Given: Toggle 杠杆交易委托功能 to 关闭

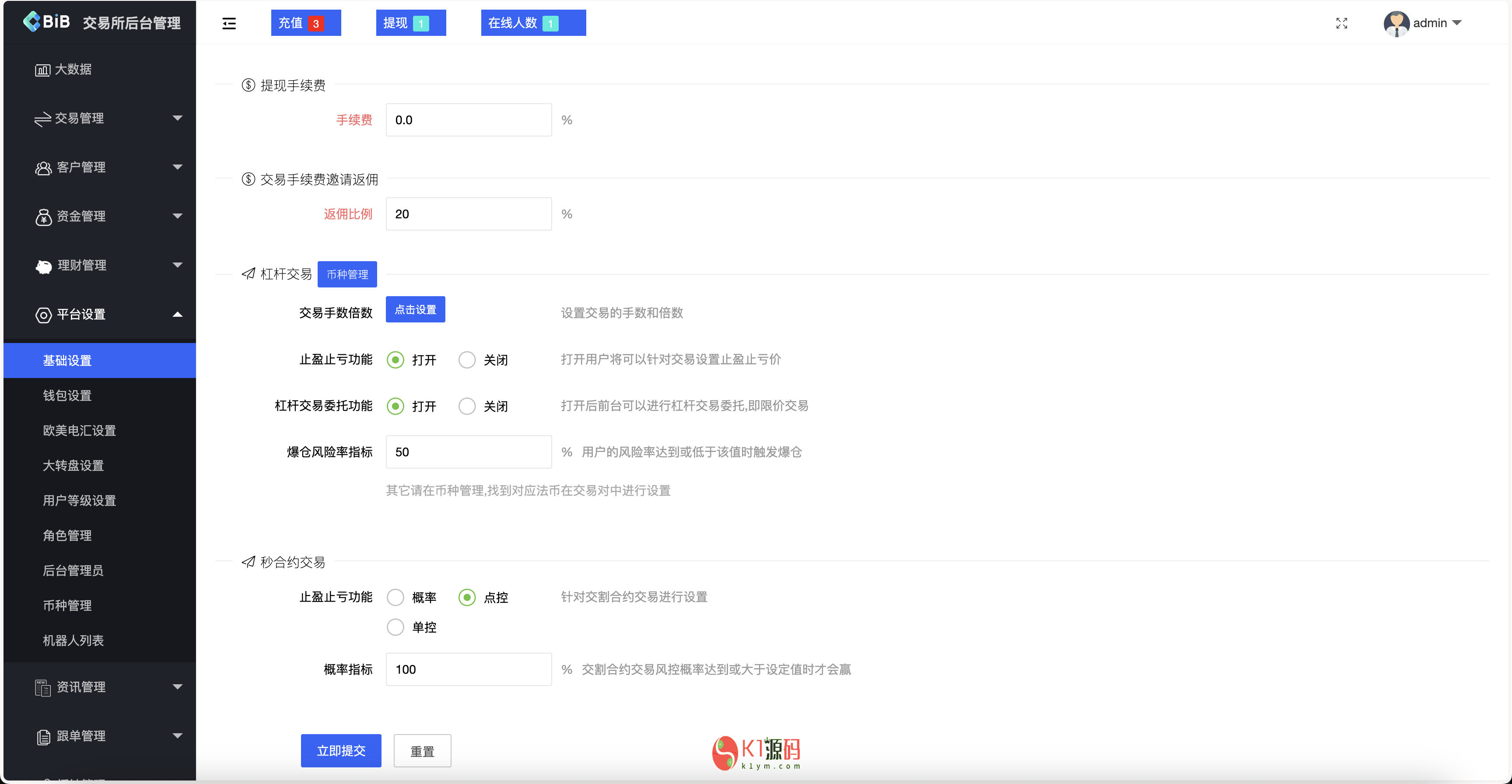Looking at the screenshot, I should (465, 405).
